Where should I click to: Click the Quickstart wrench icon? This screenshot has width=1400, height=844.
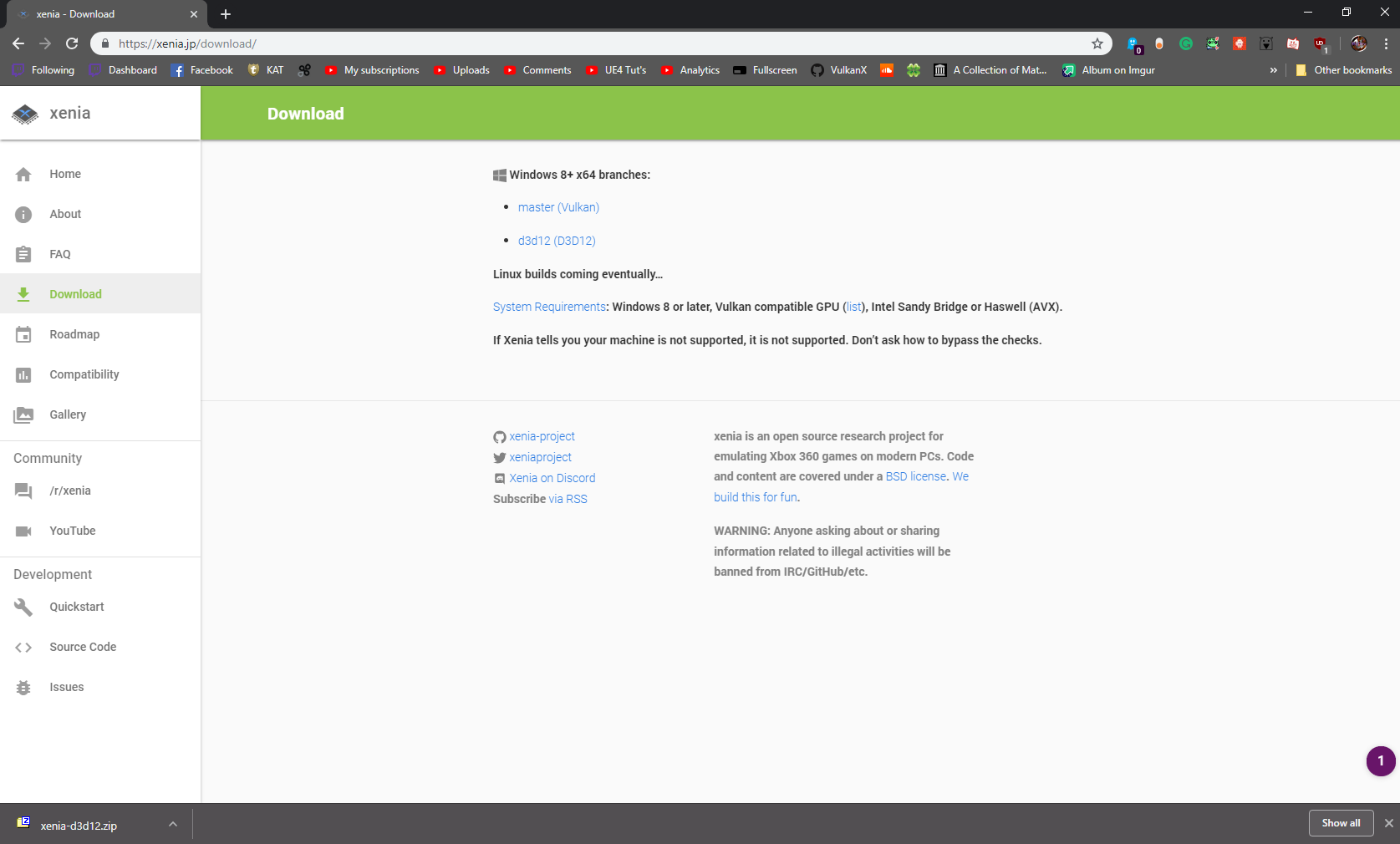23,607
